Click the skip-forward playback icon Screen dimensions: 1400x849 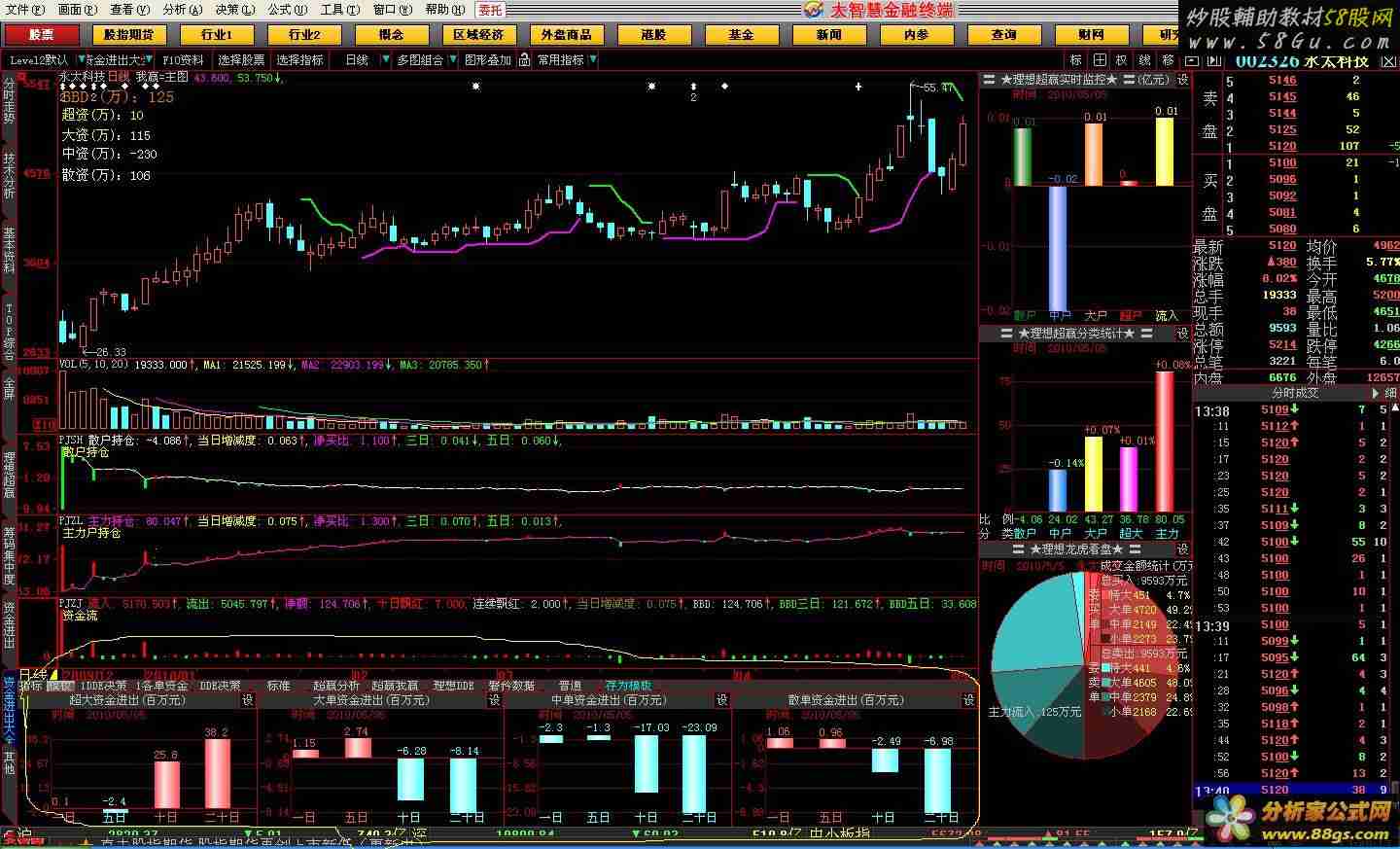point(1214,60)
